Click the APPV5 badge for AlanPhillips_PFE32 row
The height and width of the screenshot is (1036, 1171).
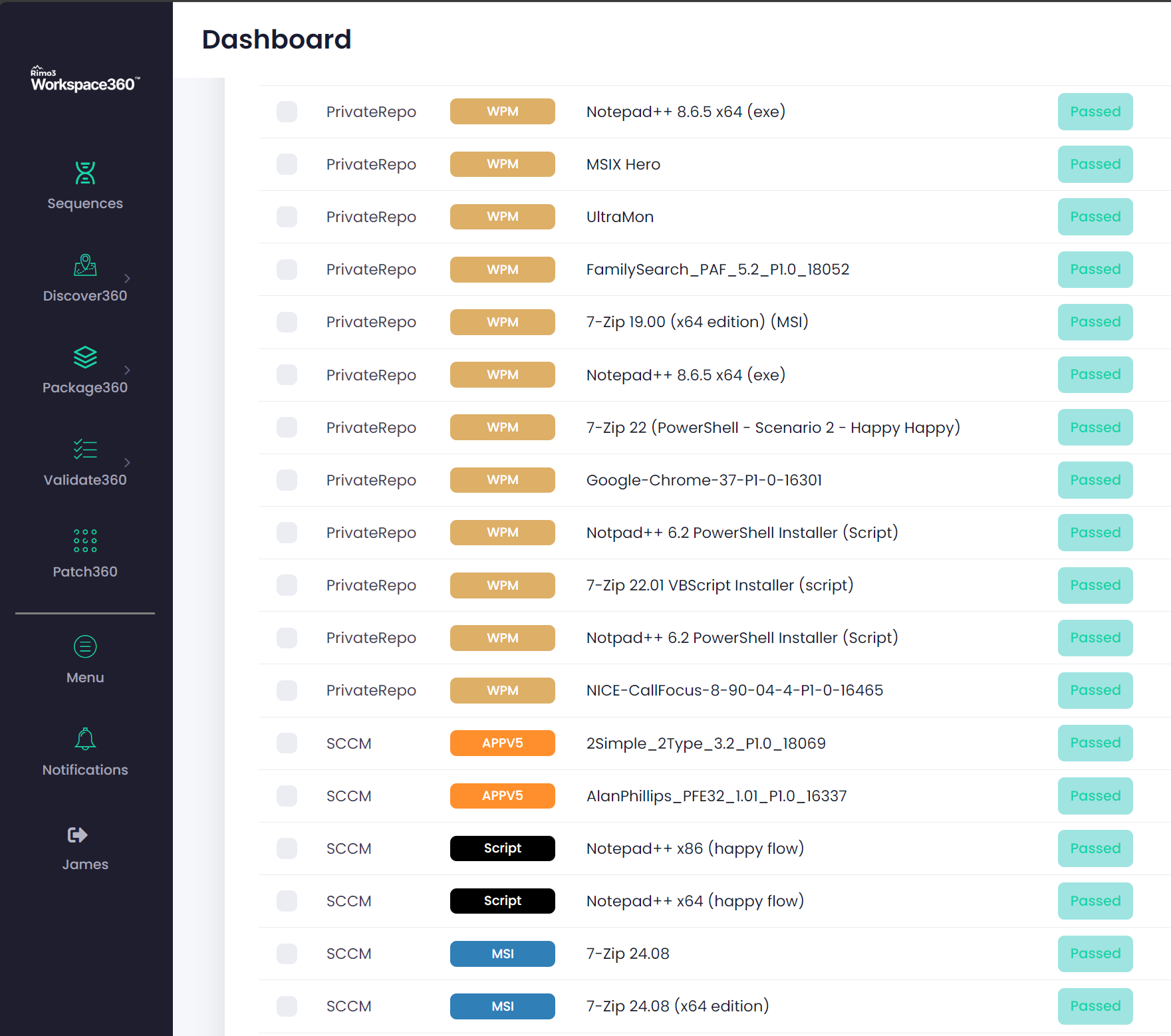(503, 796)
